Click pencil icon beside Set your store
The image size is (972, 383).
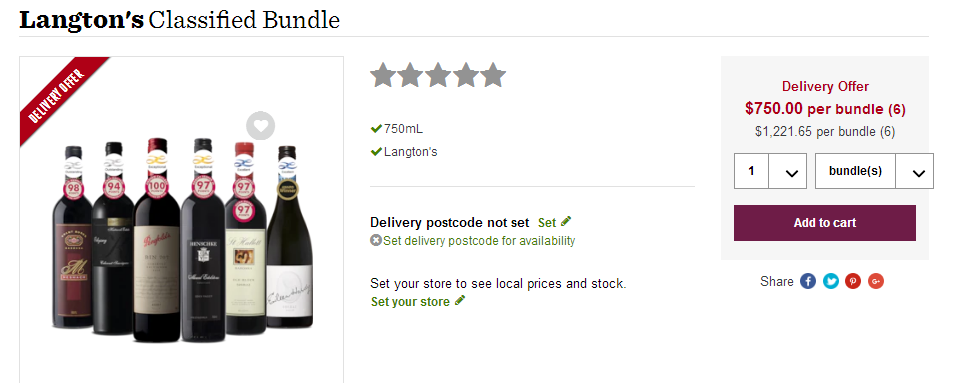point(459,301)
